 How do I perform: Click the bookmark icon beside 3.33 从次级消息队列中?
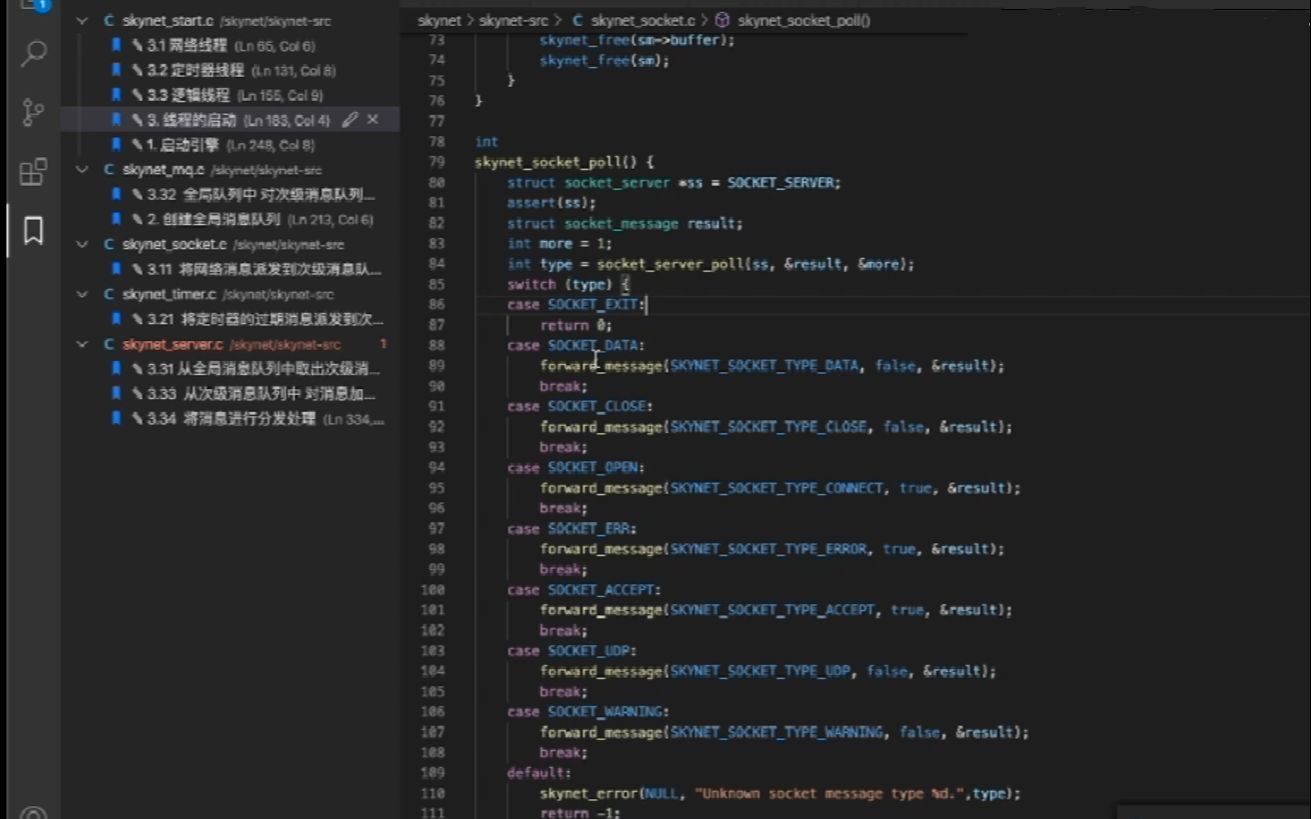click(116, 394)
